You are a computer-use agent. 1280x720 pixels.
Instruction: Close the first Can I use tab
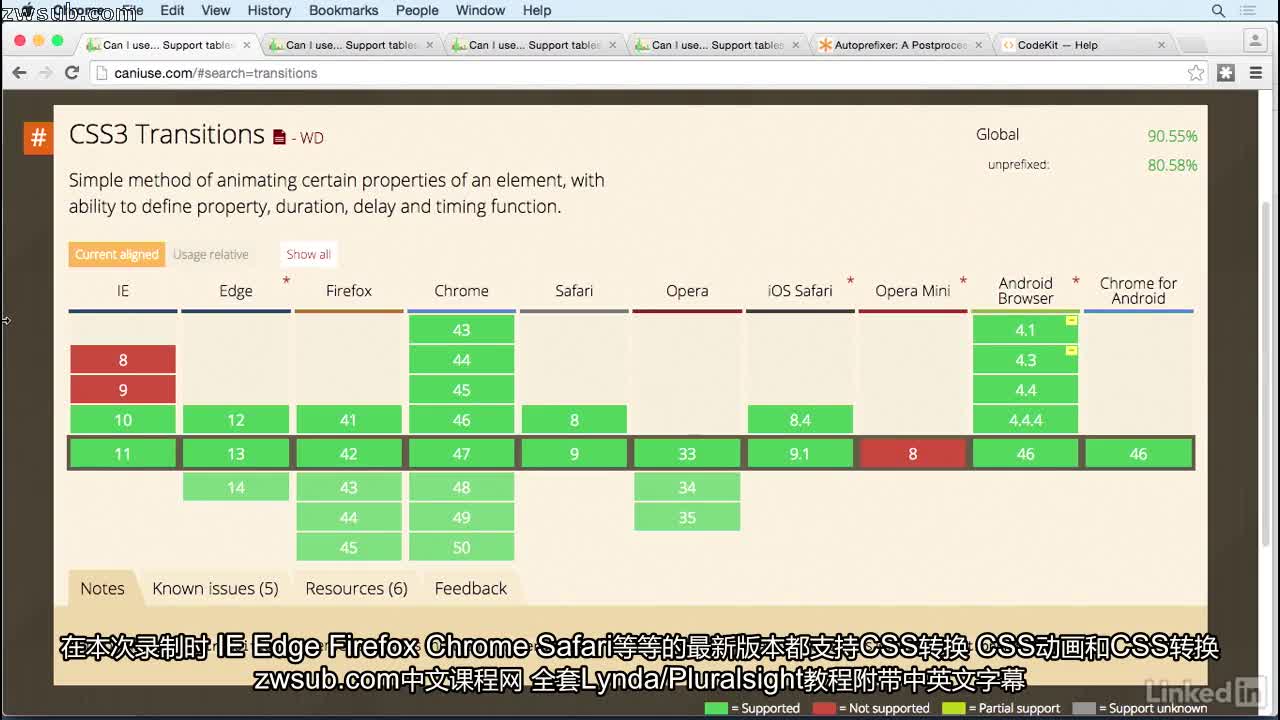point(247,45)
